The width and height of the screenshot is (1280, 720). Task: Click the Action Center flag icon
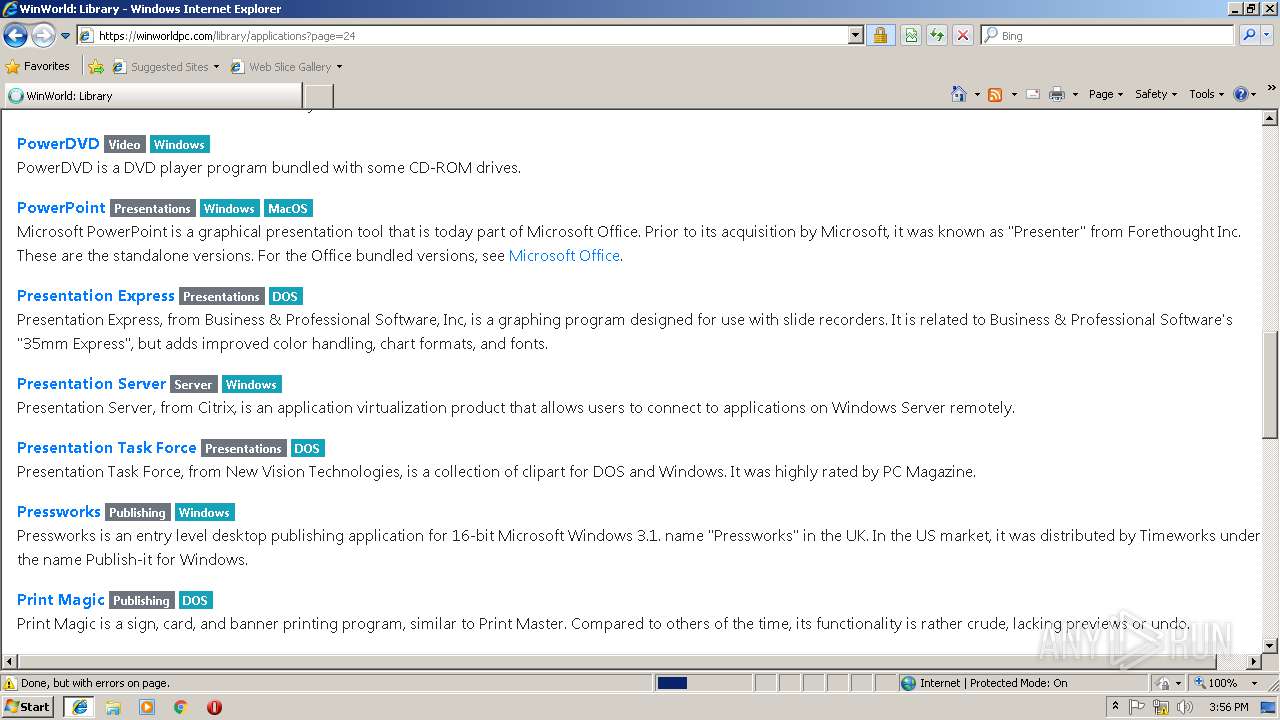click(1138, 707)
